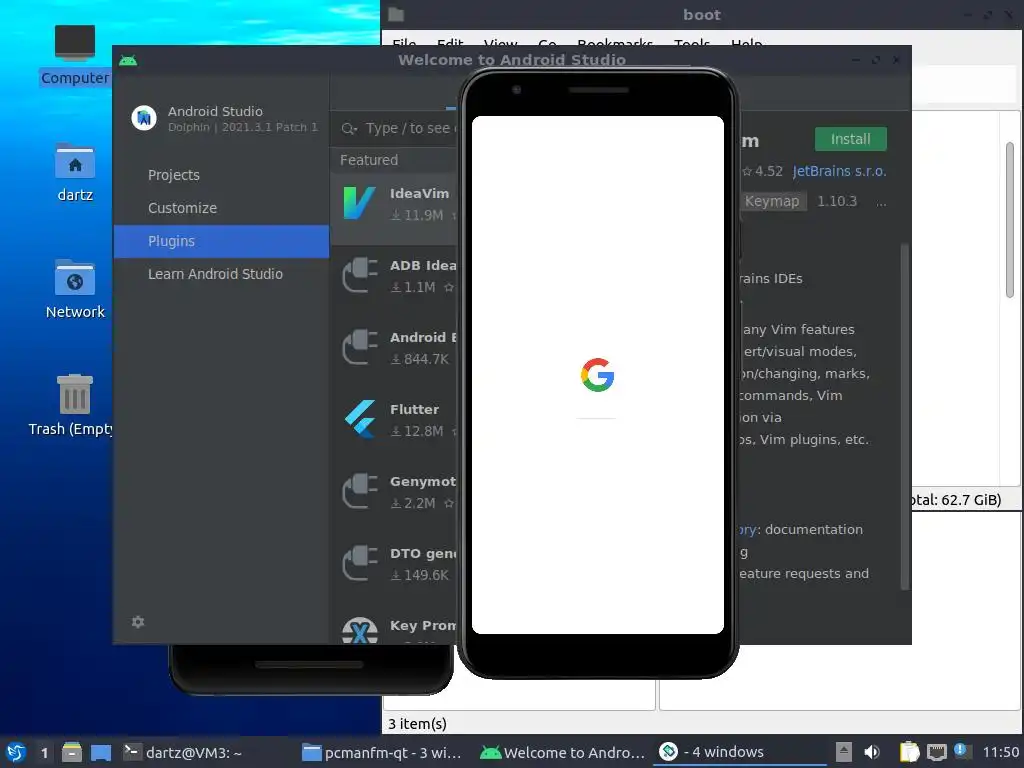Expand the 4 windows group in taskbar
This screenshot has height=768, width=1024.
[x=739, y=752]
